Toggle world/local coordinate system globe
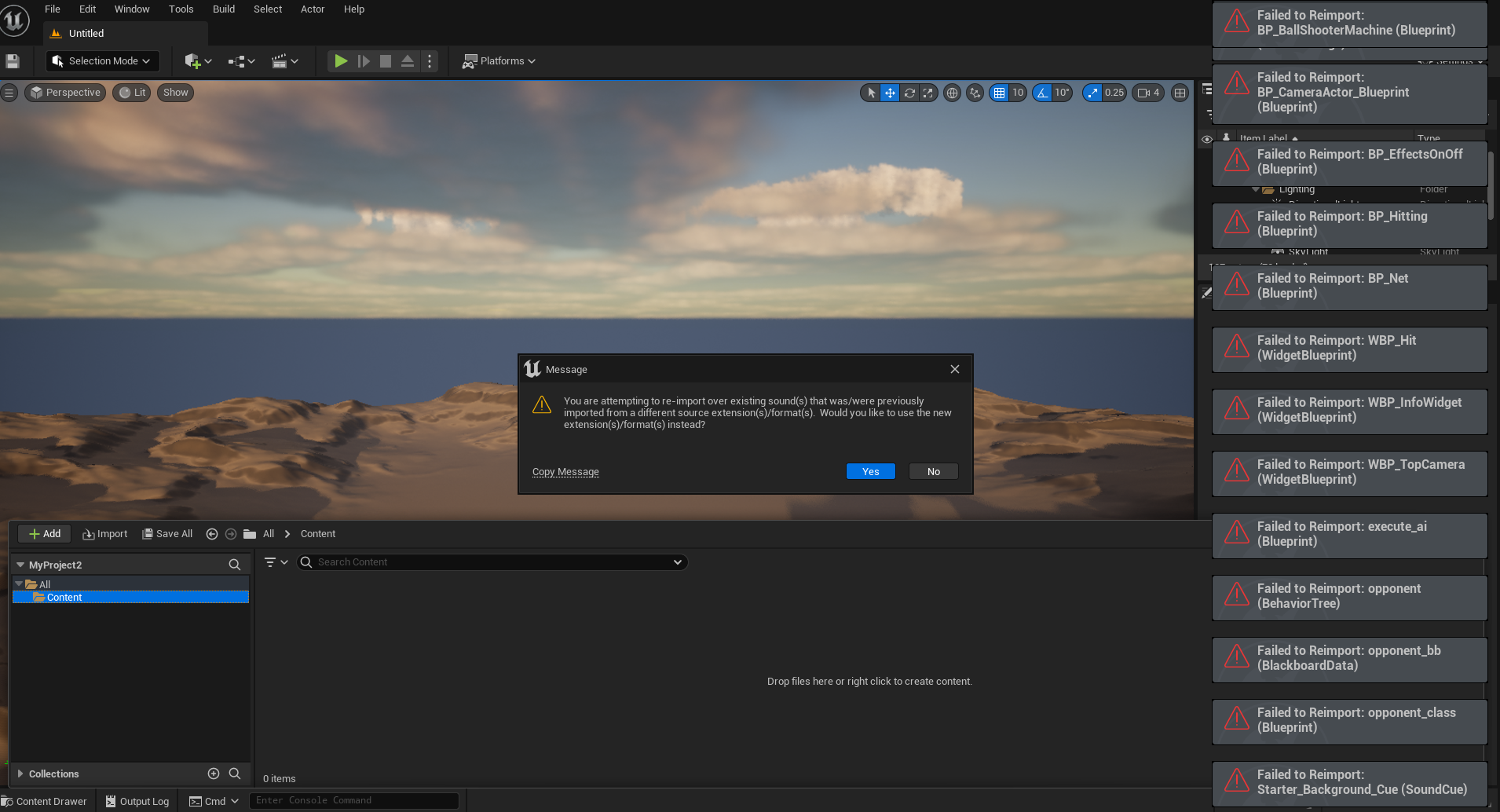Image resolution: width=1500 pixels, height=812 pixels. pyautogui.click(x=952, y=93)
